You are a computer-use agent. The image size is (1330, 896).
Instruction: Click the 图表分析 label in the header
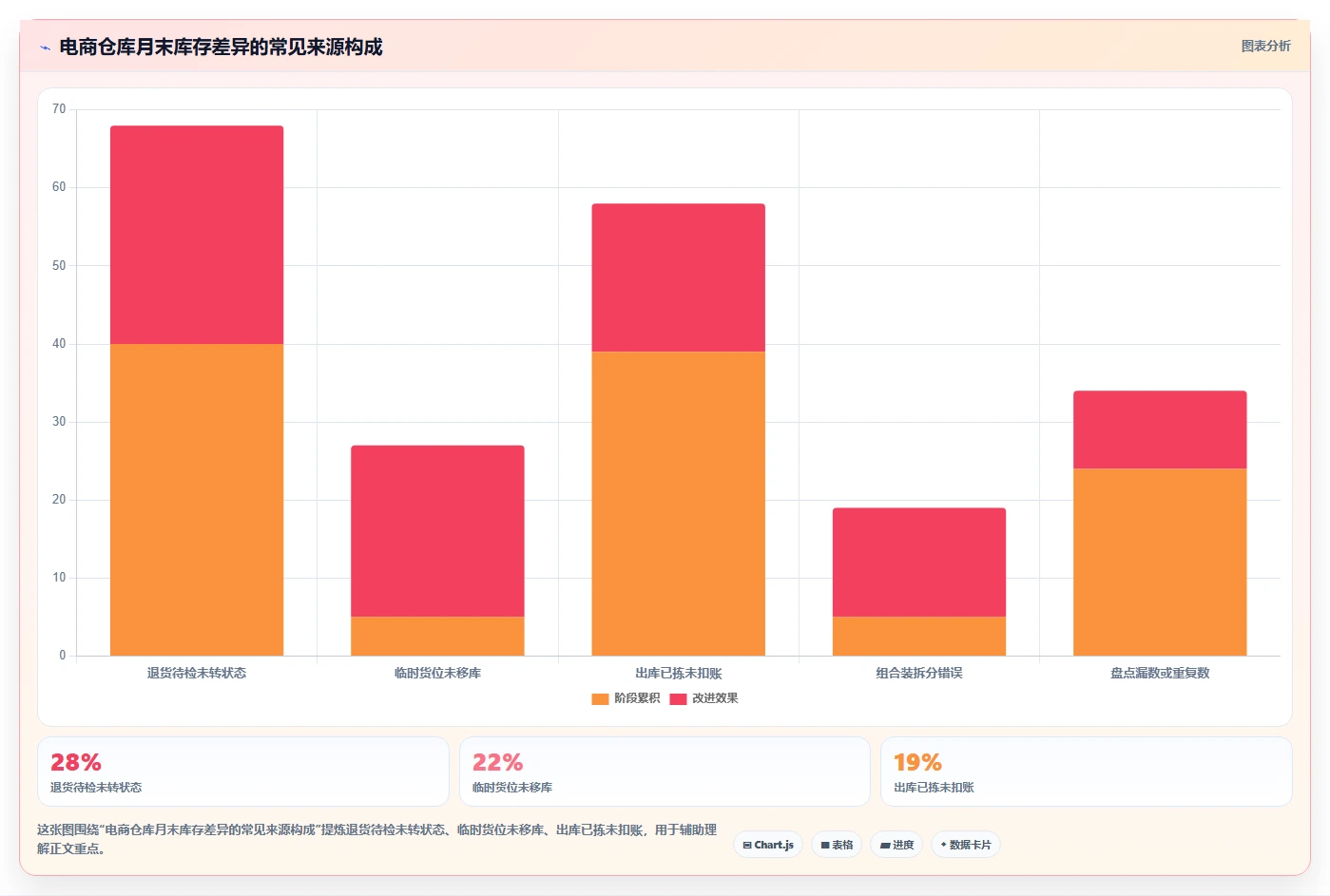click(1265, 46)
